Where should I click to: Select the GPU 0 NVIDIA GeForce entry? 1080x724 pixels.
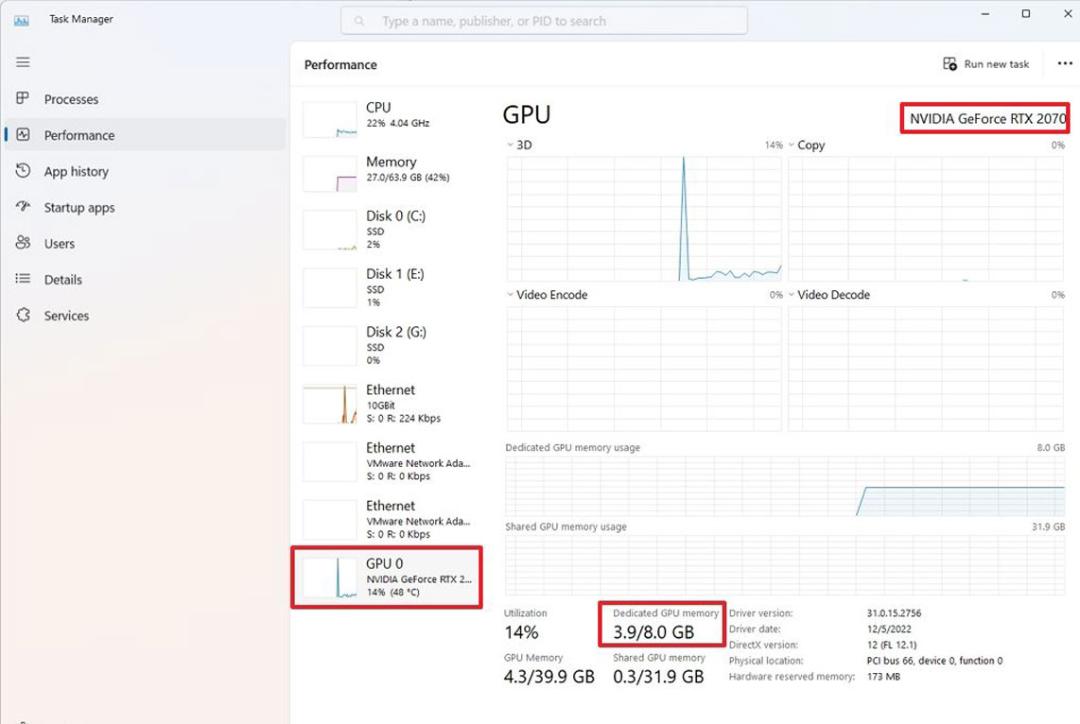point(386,577)
